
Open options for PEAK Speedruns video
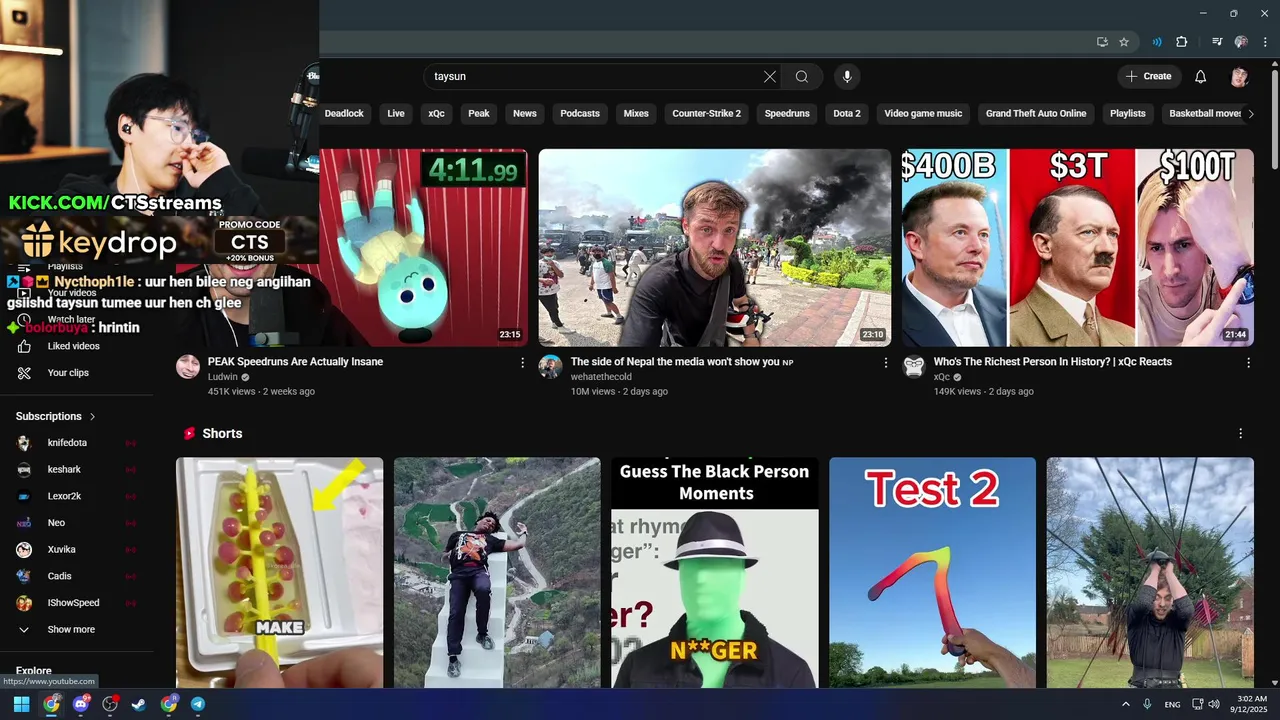[522, 363]
